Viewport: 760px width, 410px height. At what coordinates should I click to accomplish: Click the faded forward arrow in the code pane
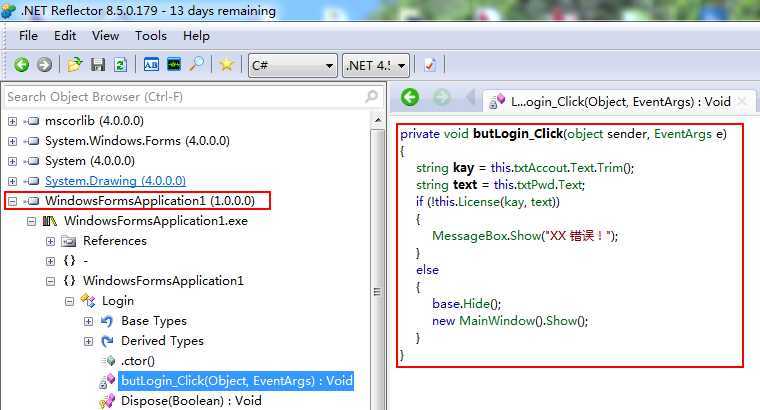click(441, 97)
